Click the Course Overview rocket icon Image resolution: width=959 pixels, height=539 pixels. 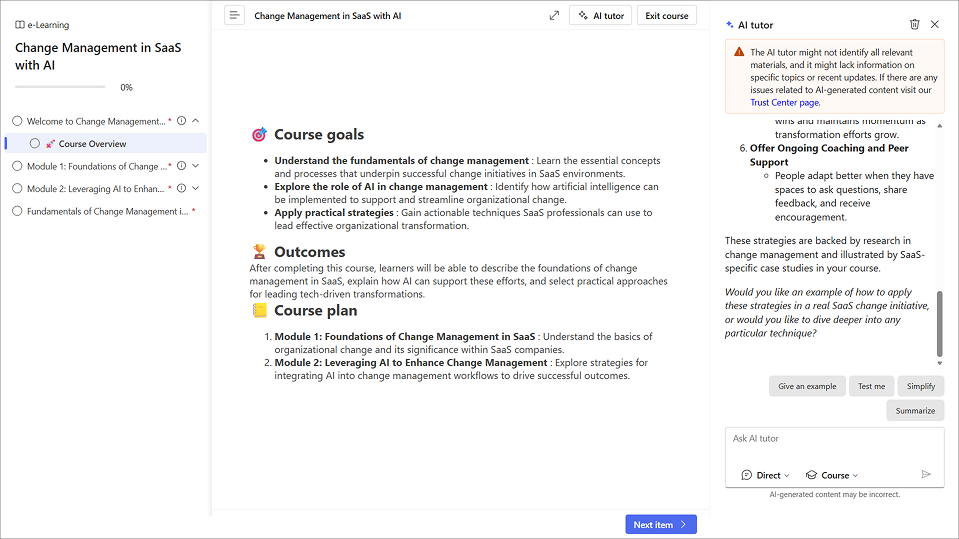pyautogui.click(x=50, y=144)
